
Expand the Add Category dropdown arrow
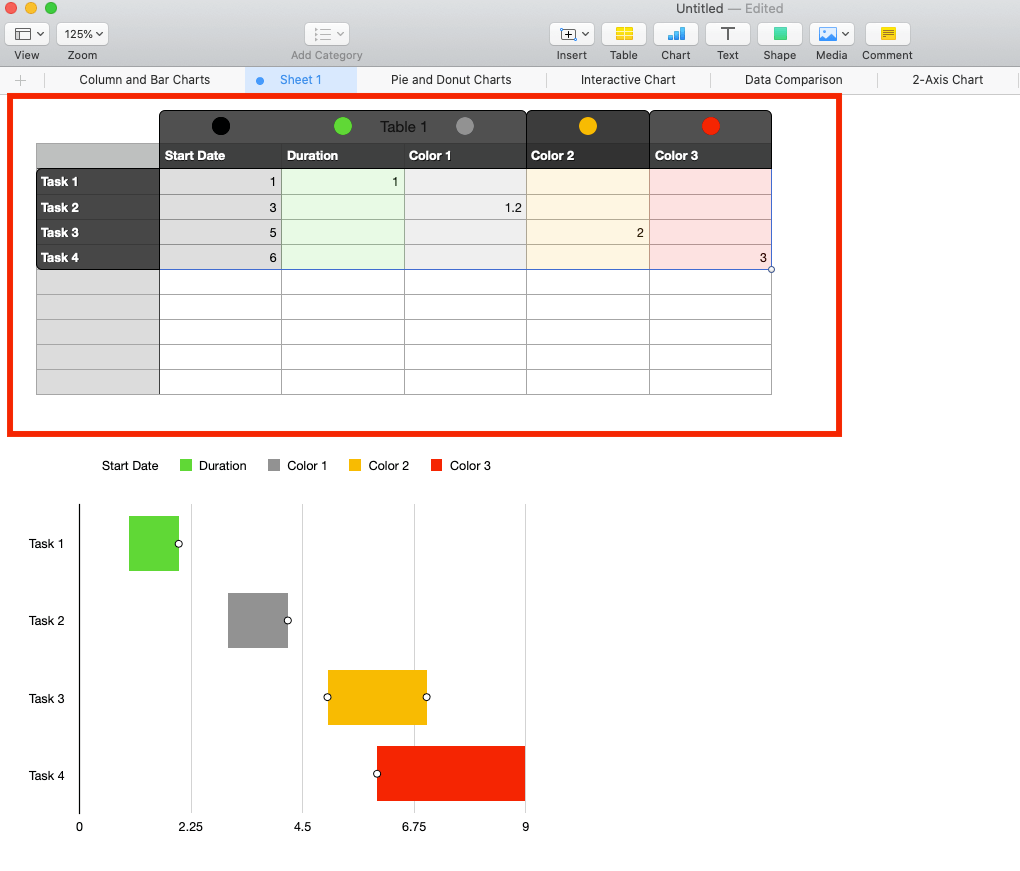click(339, 33)
